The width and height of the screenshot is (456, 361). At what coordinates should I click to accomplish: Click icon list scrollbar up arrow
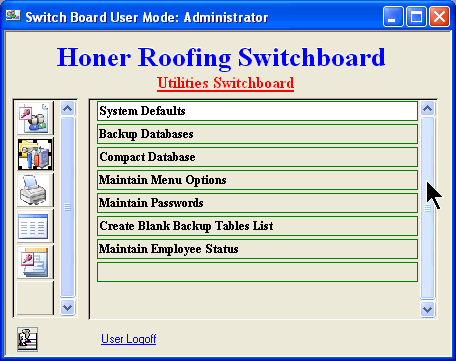68,108
